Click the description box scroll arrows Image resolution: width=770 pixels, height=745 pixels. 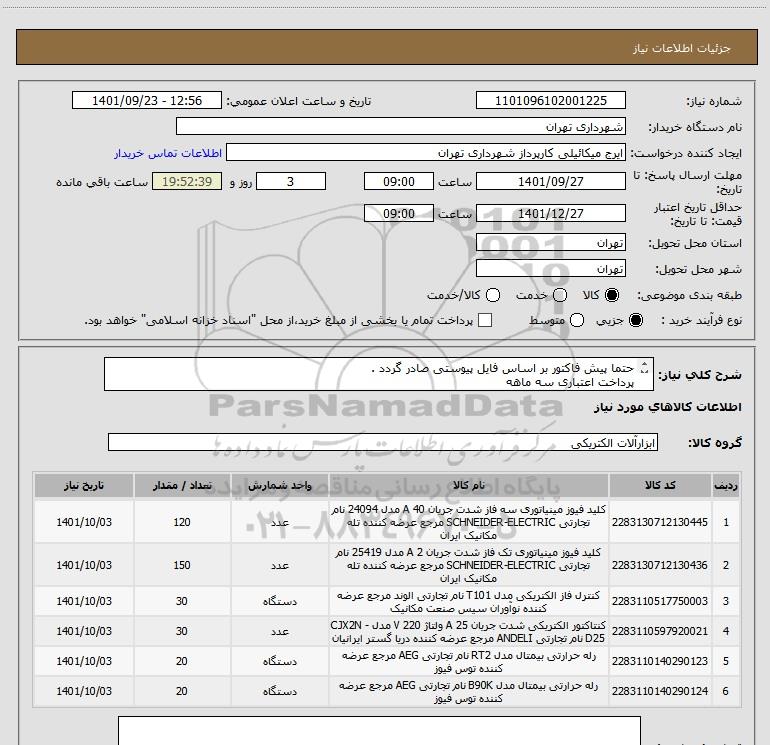coord(645,367)
